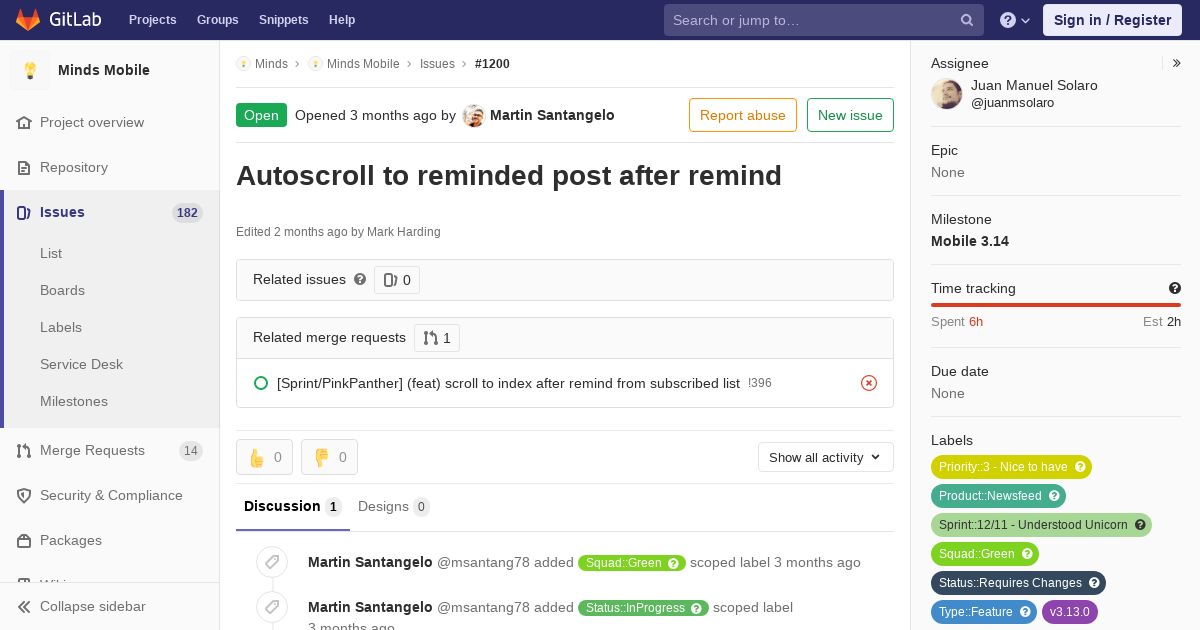Click the Report abuse button
The image size is (1200, 630).
click(x=743, y=115)
